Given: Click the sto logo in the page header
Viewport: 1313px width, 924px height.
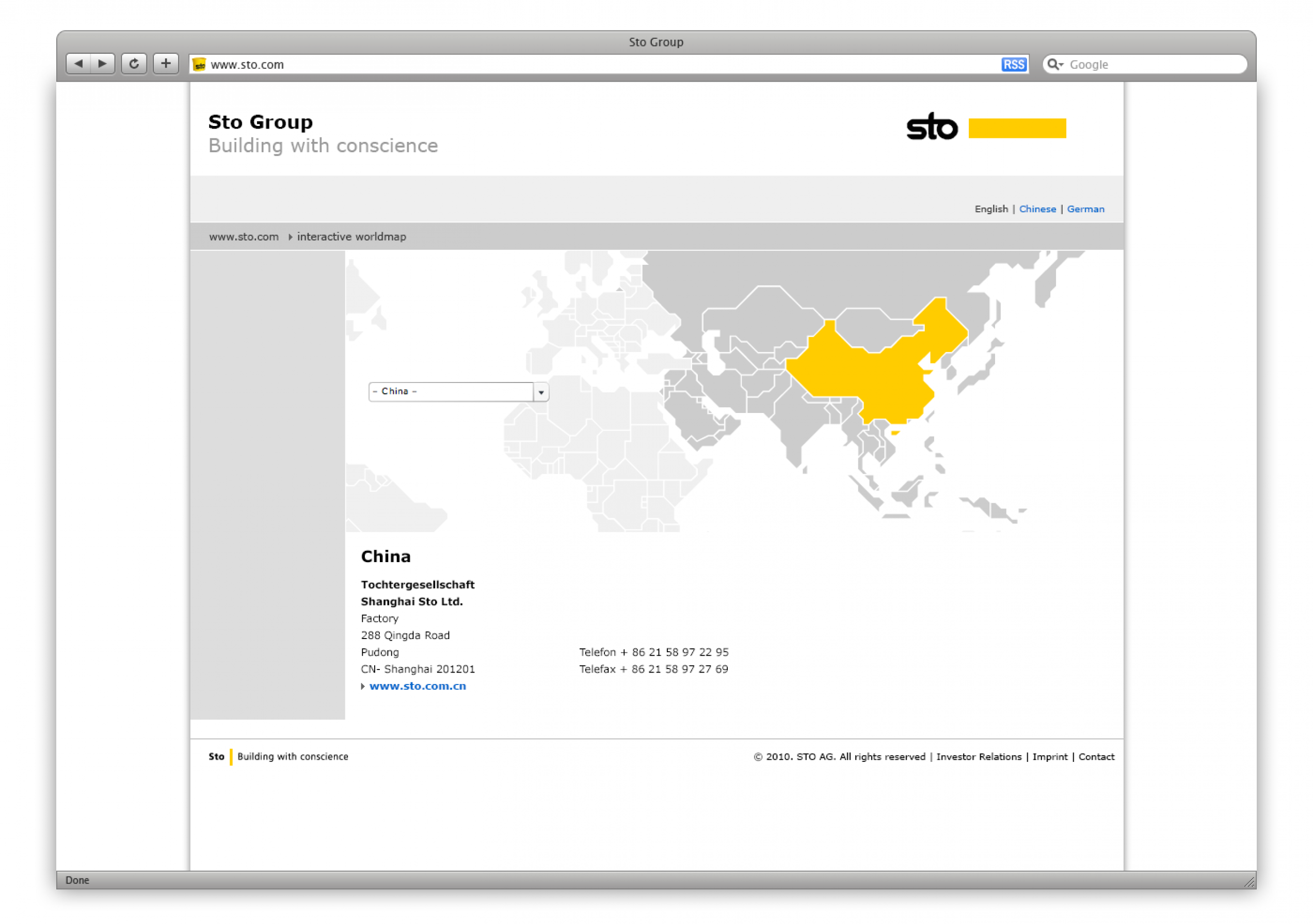Looking at the screenshot, I should tap(932, 127).
